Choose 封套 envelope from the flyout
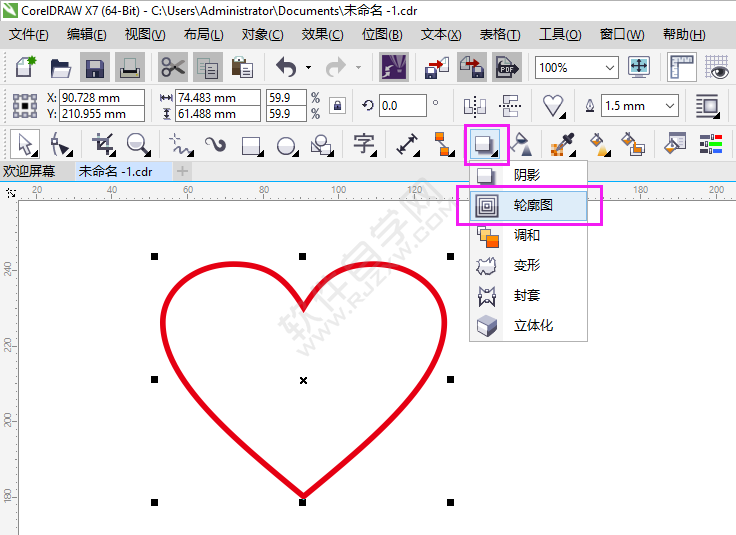This screenshot has width=736, height=535. (529, 296)
